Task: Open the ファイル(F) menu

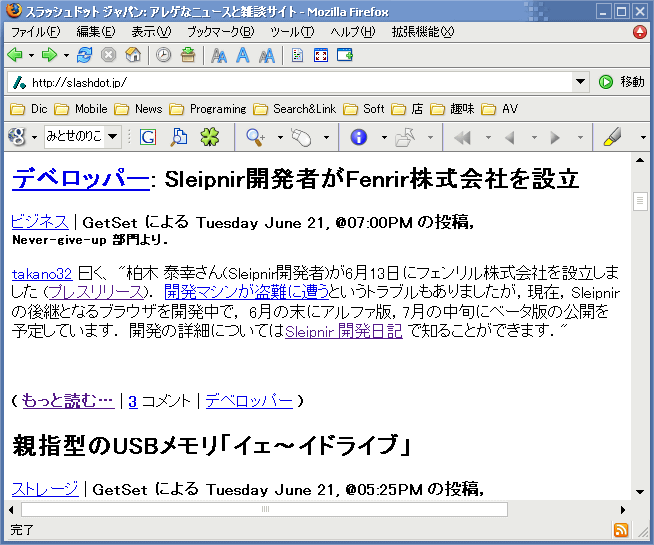Action: tap(35, 32)
